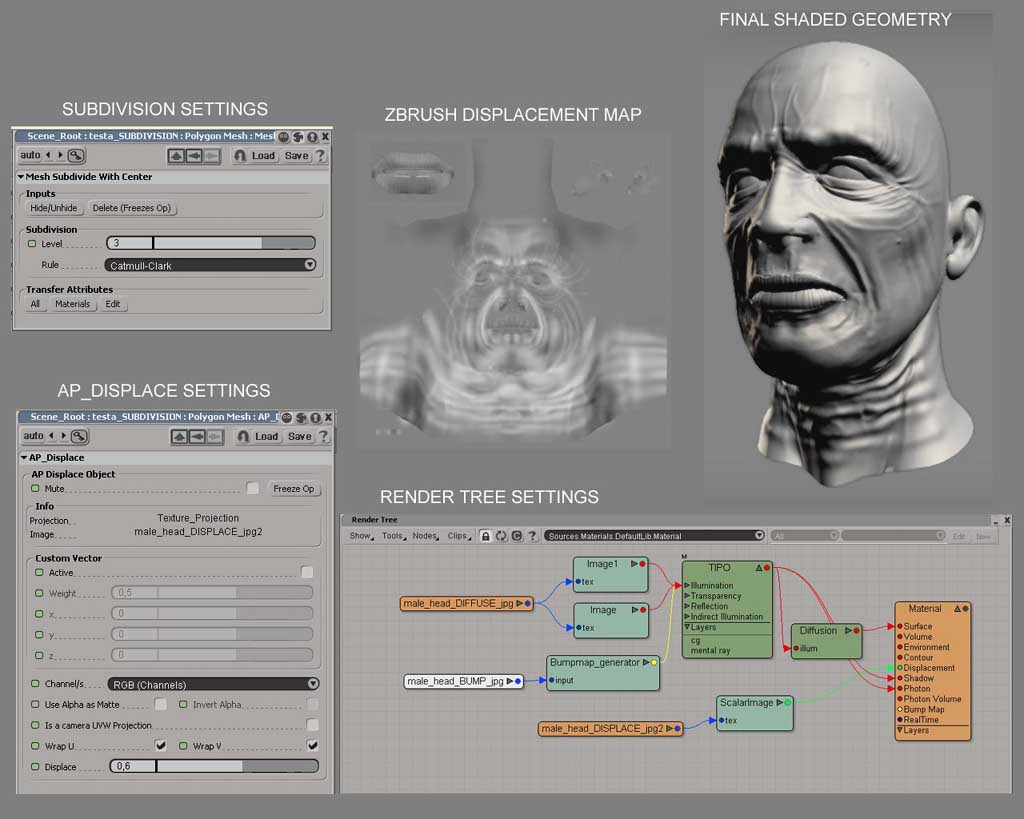1024x819 pixels.
Task: Open the Sources.Materials.DefaultLib.Material dropdown
Action: (x=654, y=536)
